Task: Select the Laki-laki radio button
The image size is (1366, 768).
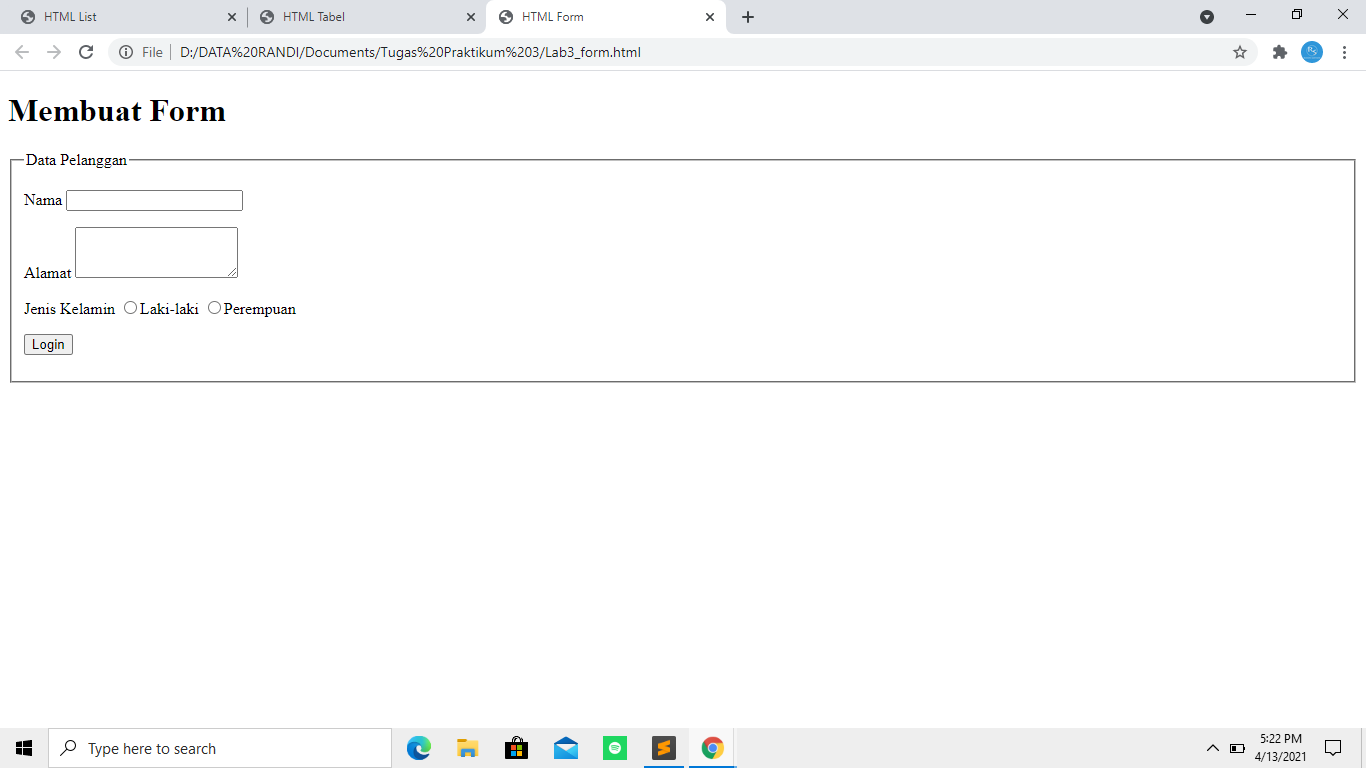Action: pyautogui.click(x=130, y=308)
